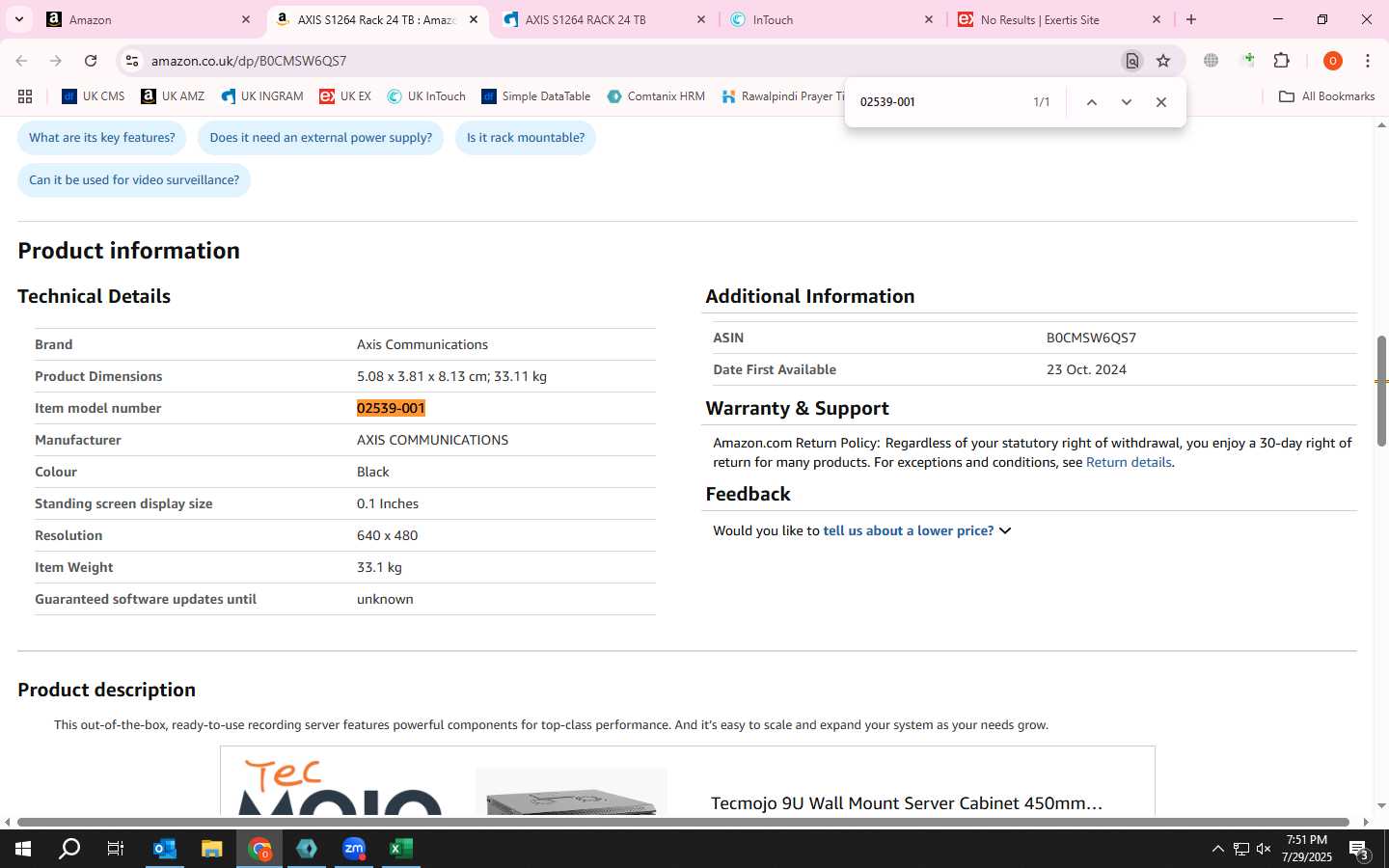This screenshot has height=868, width=1389.
Task: Open File Explorer from the taskbar
Action: (211, 849)
